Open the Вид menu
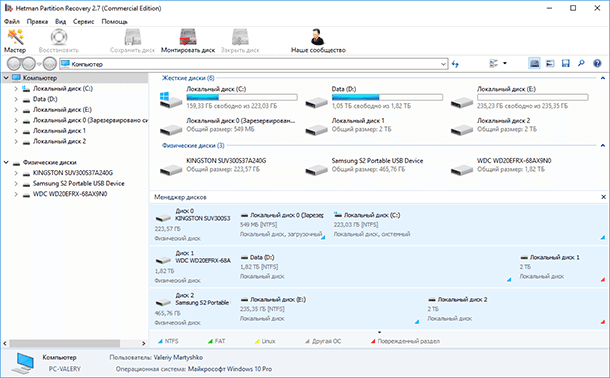This screenshot has height=378, width=610. (60, 21)
